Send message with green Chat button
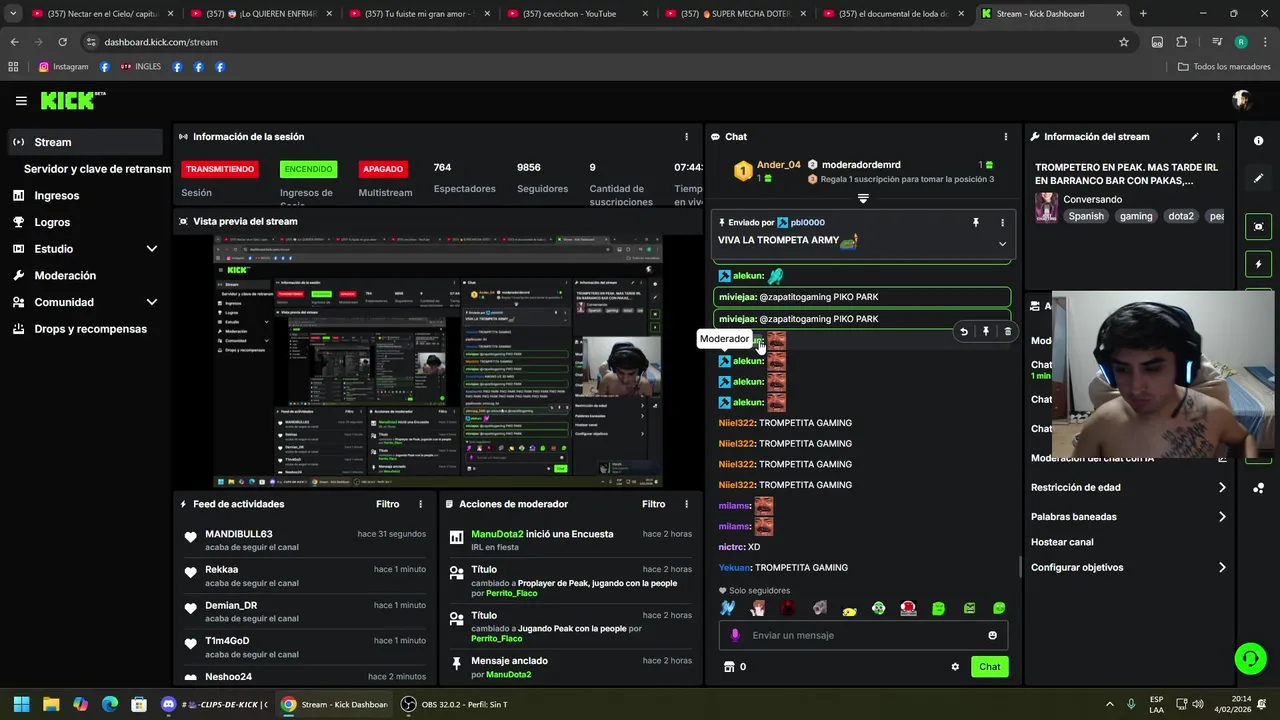Image resolution: width=1280 pixels, height=720 pixels. [989, 667]
